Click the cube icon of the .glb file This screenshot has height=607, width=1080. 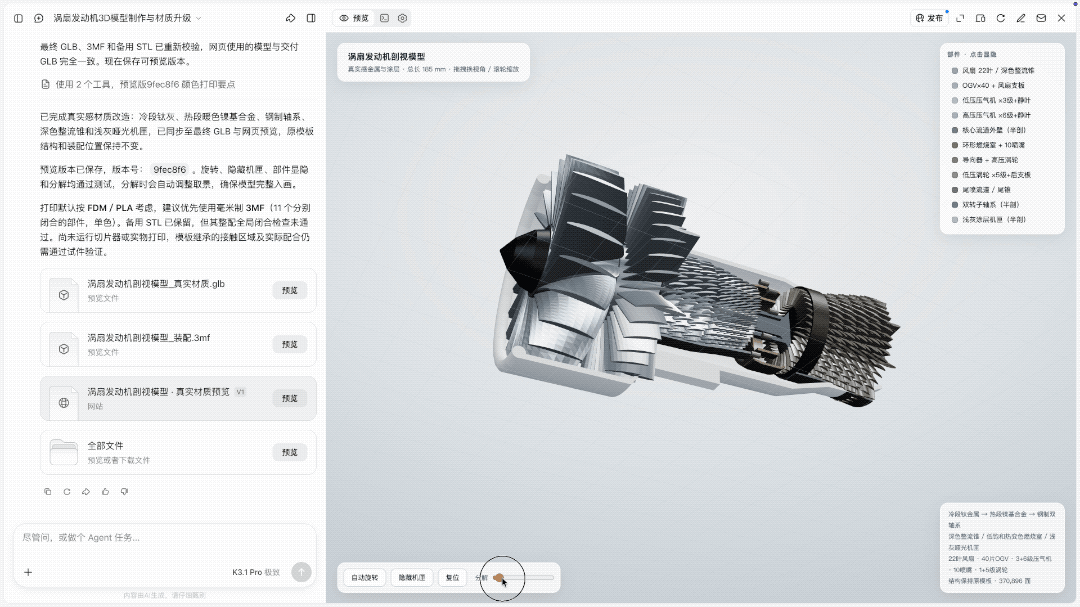point(64,294)
